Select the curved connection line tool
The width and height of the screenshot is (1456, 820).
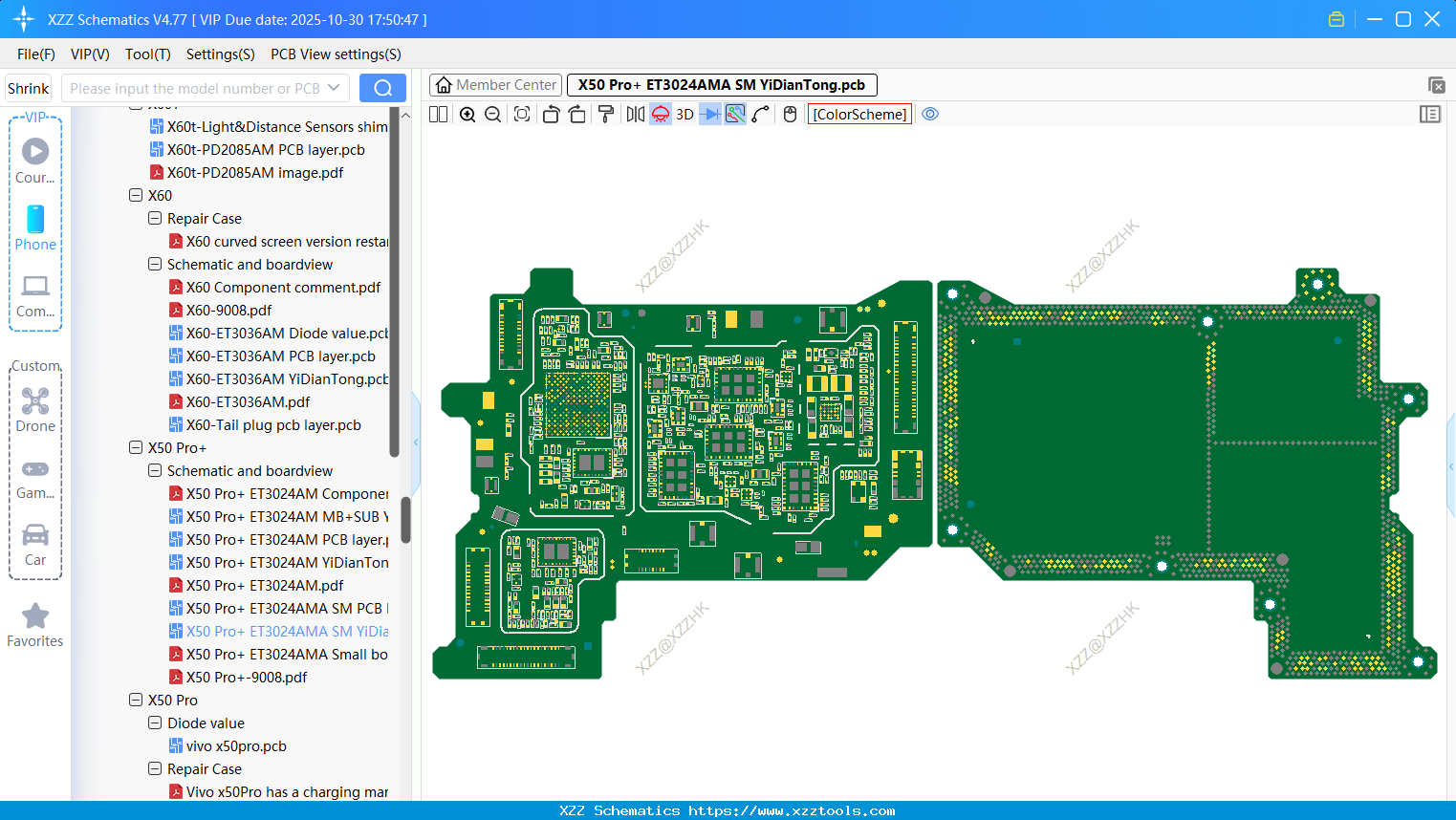point(761,115)
